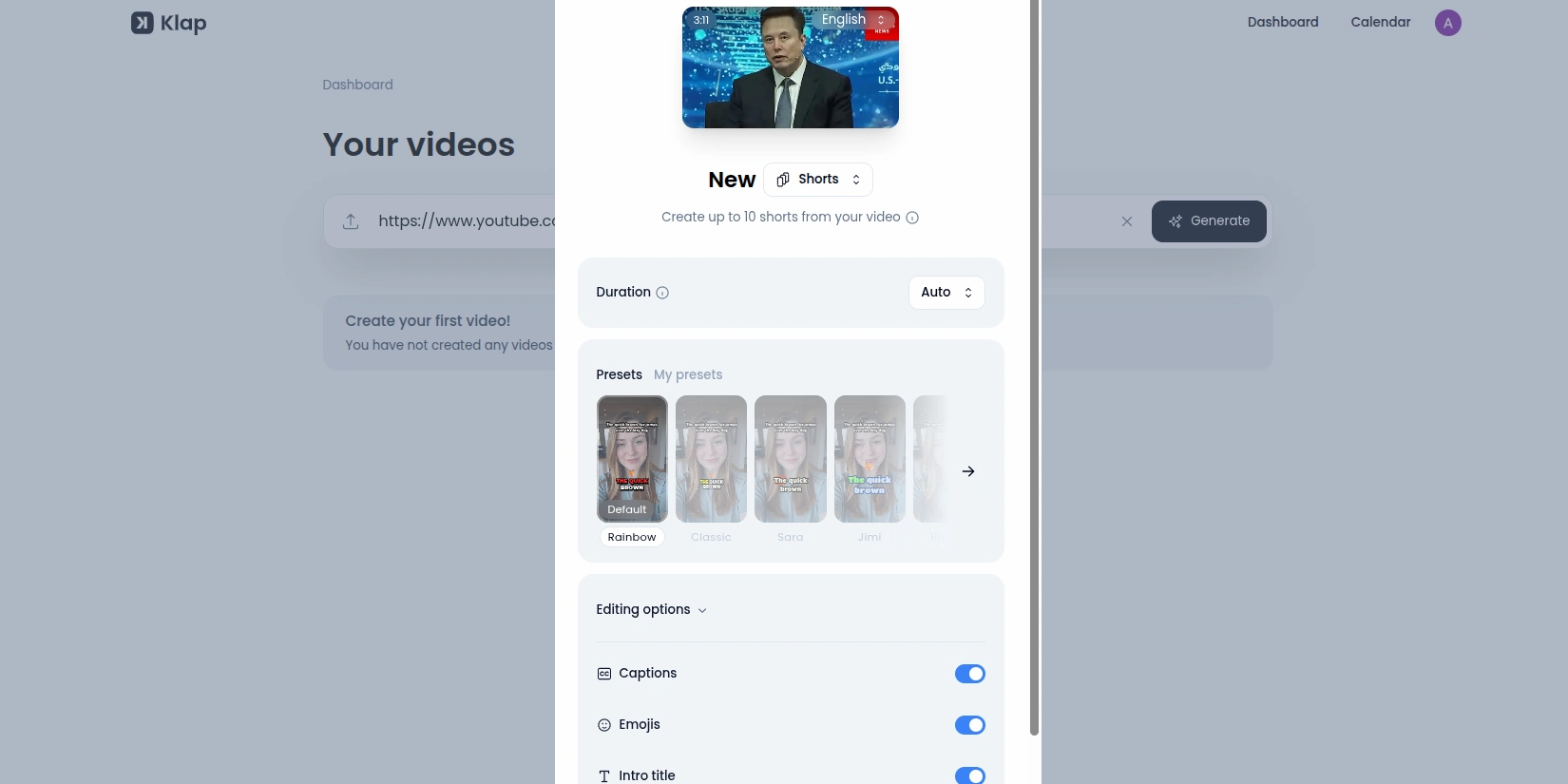Screen dimensions: 1568x784
Task: Switch to the My presets tab
Action: (x=688, y=374)
